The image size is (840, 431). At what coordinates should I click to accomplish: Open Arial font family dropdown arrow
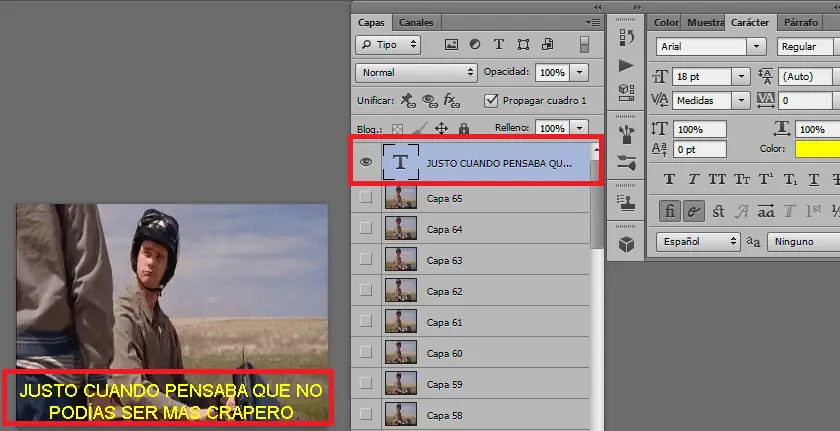tap(756, 47)
